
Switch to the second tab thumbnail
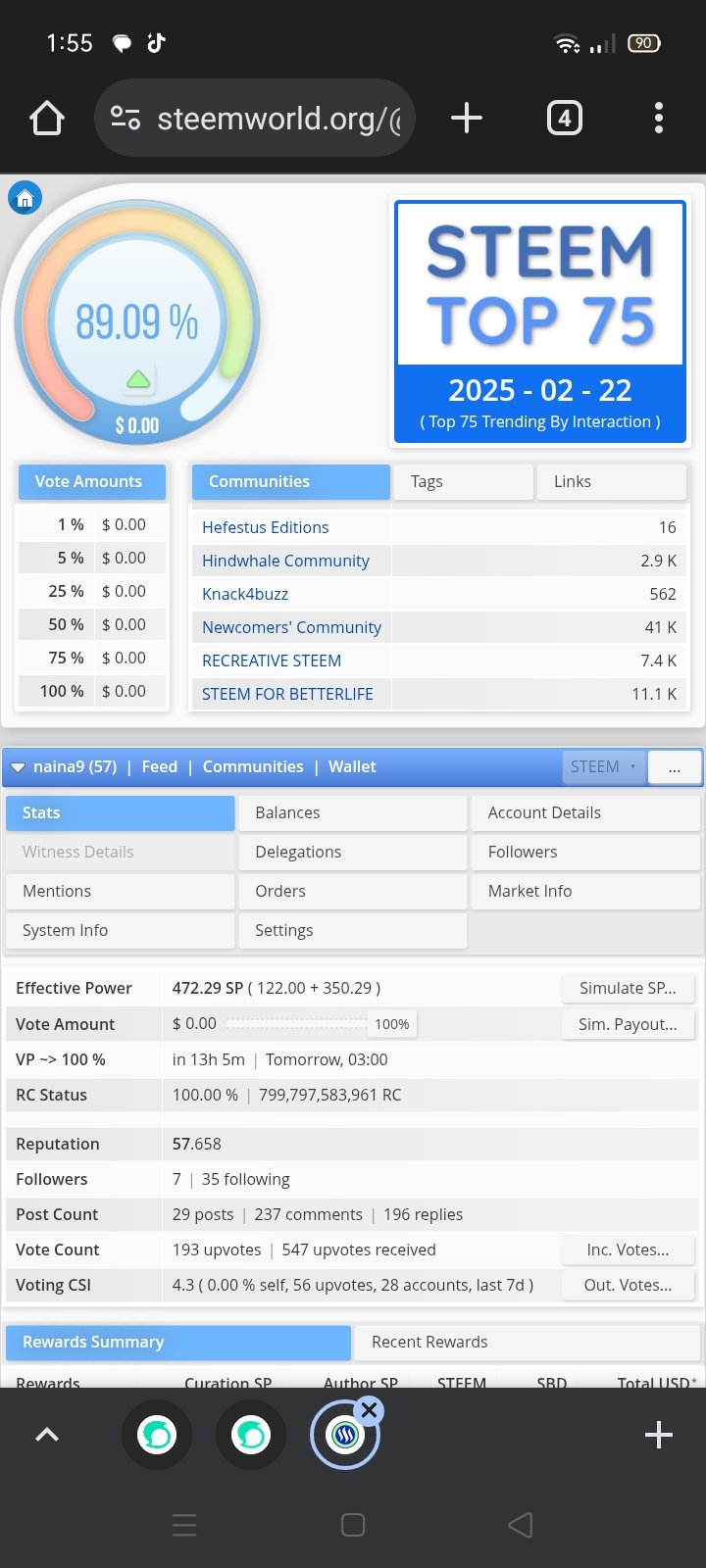point(251,1435)
